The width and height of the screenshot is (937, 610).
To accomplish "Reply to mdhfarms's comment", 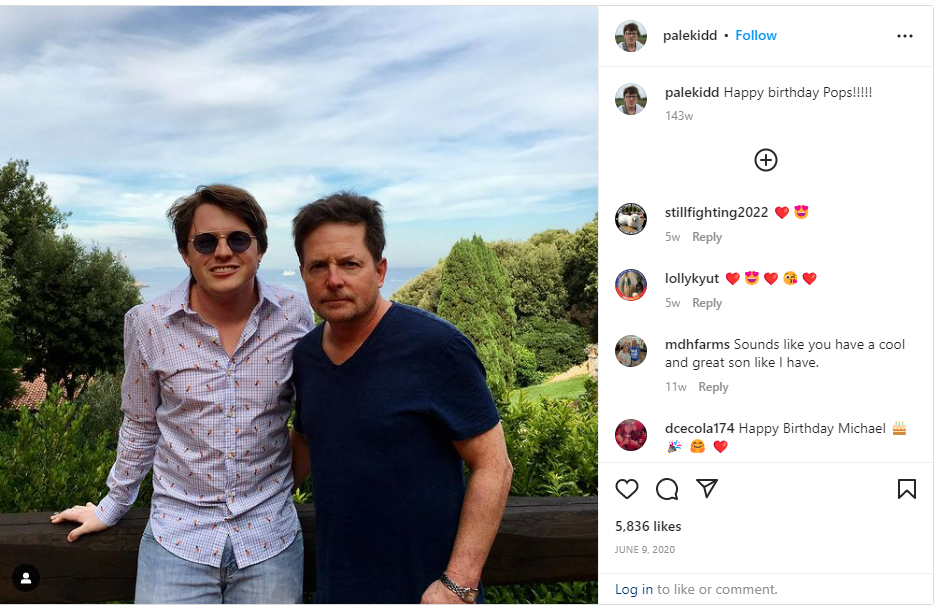I will tap(713, 387).
